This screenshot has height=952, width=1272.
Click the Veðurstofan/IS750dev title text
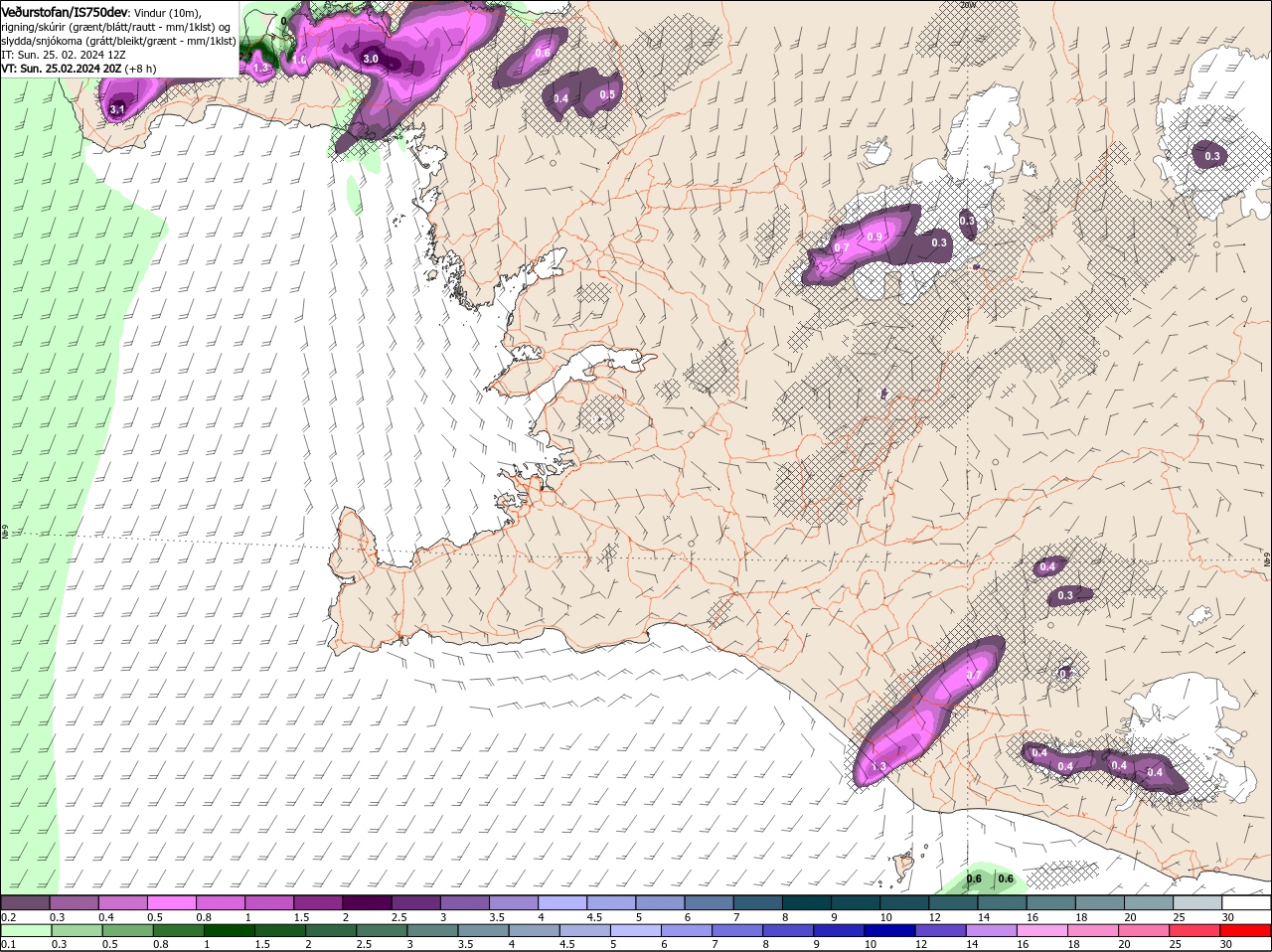(x=65, y=11)
